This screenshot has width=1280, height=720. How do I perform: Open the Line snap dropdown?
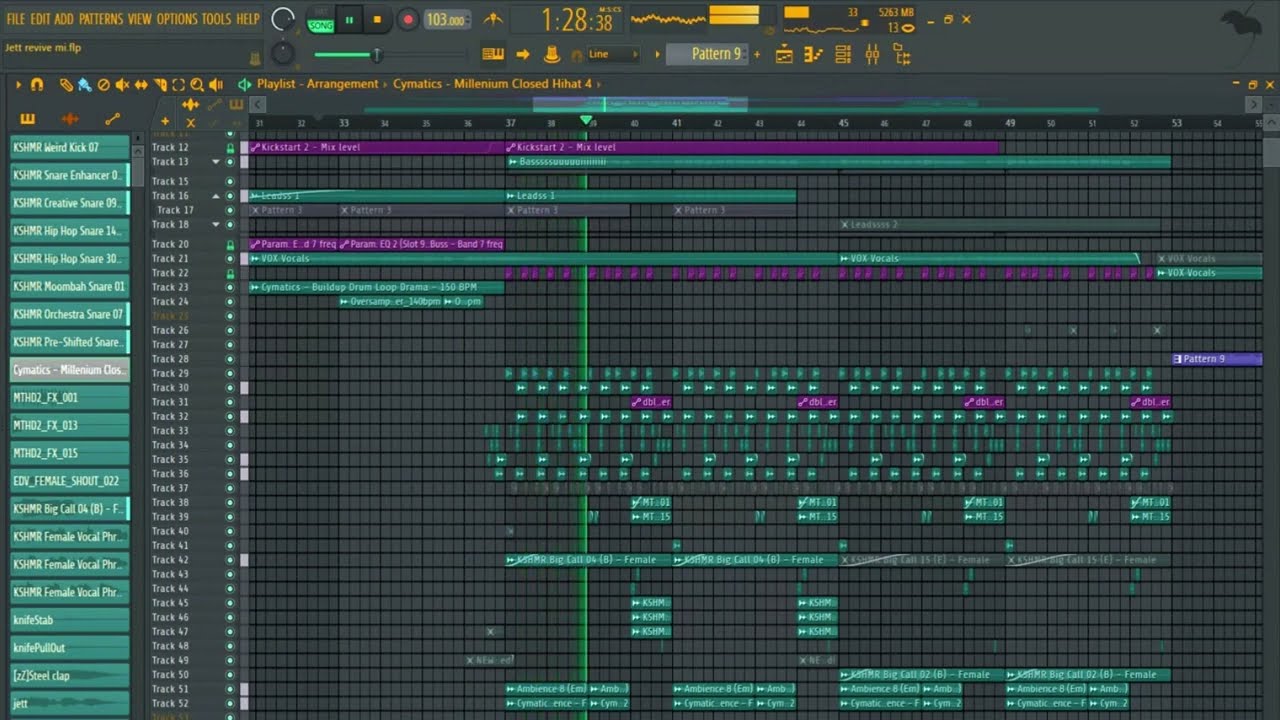[613, 54]
